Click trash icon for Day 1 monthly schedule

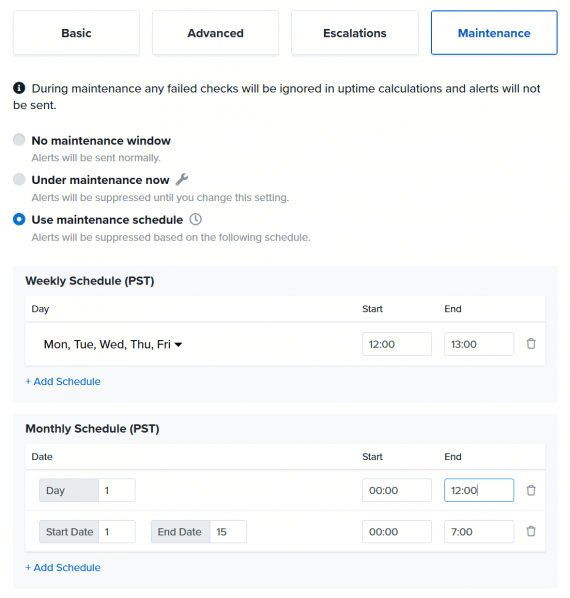pos(531,490)
